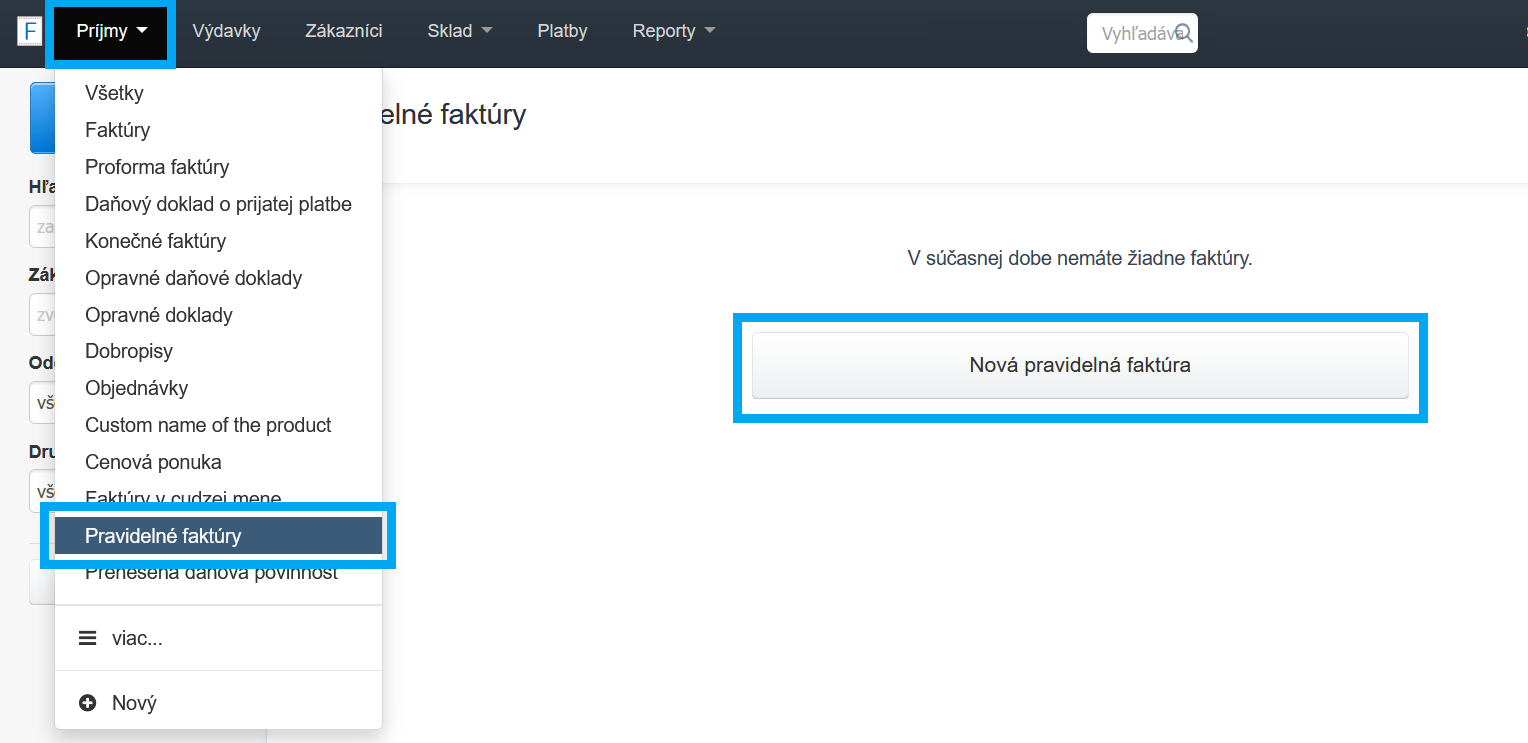This screenshot has height=743, width=1528.
Task: Click the search magnifier icon
Action: tap(1184, 32)
